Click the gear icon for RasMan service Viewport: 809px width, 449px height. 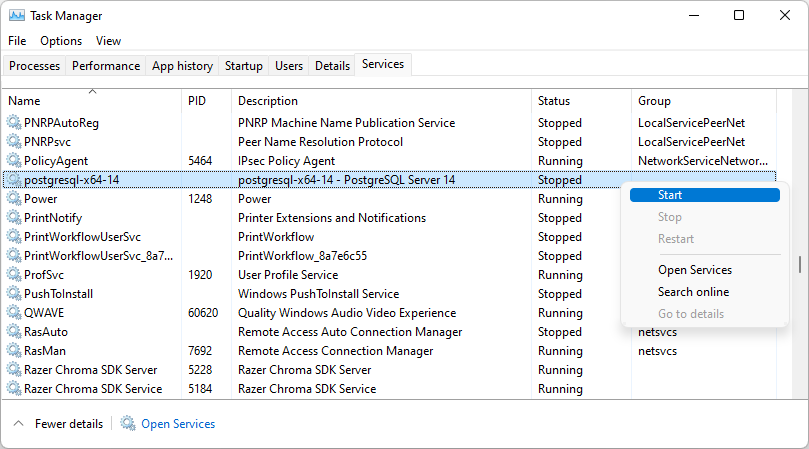coord(14,350)
